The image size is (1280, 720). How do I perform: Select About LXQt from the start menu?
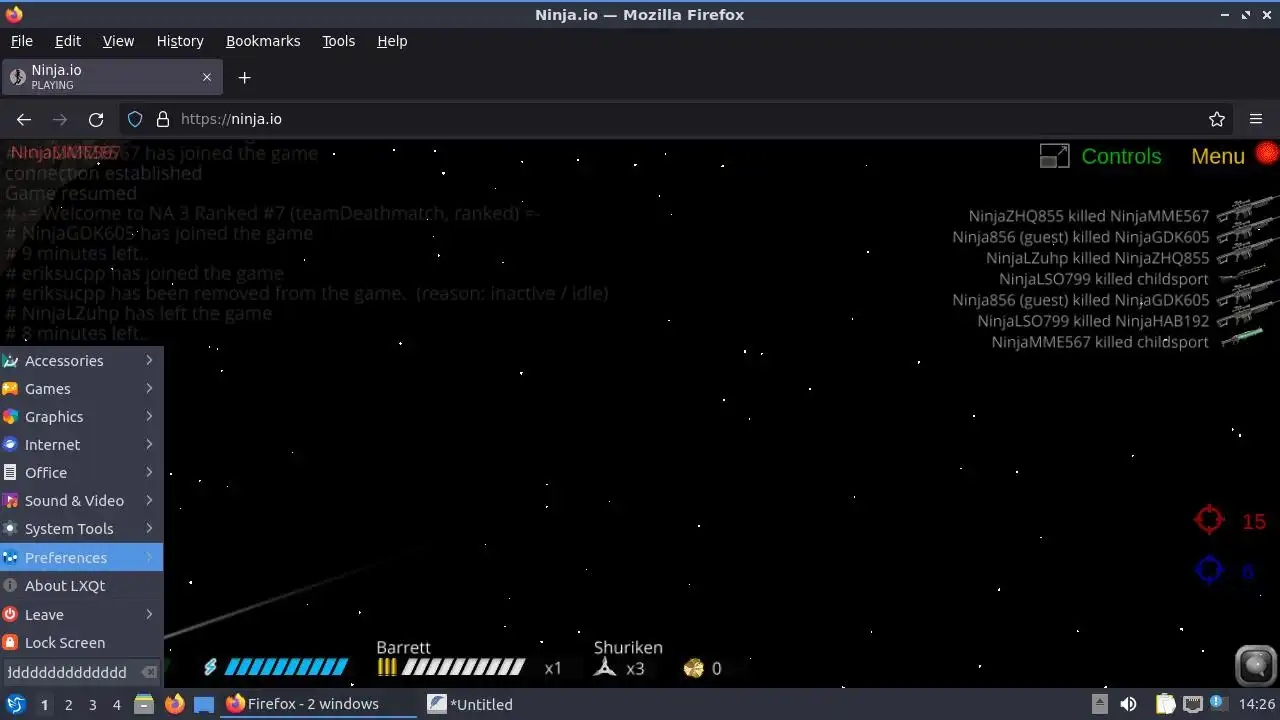click(x=81, y=585)
